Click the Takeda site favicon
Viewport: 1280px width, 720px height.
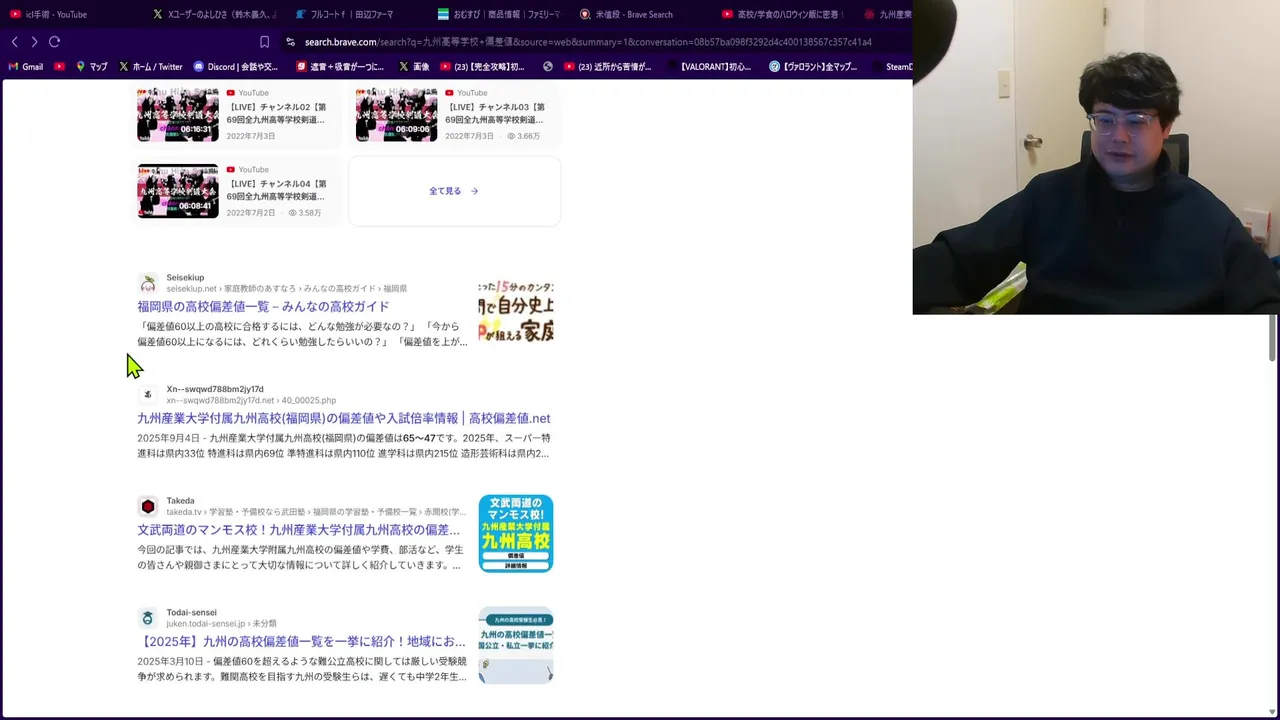pos(148,506)
